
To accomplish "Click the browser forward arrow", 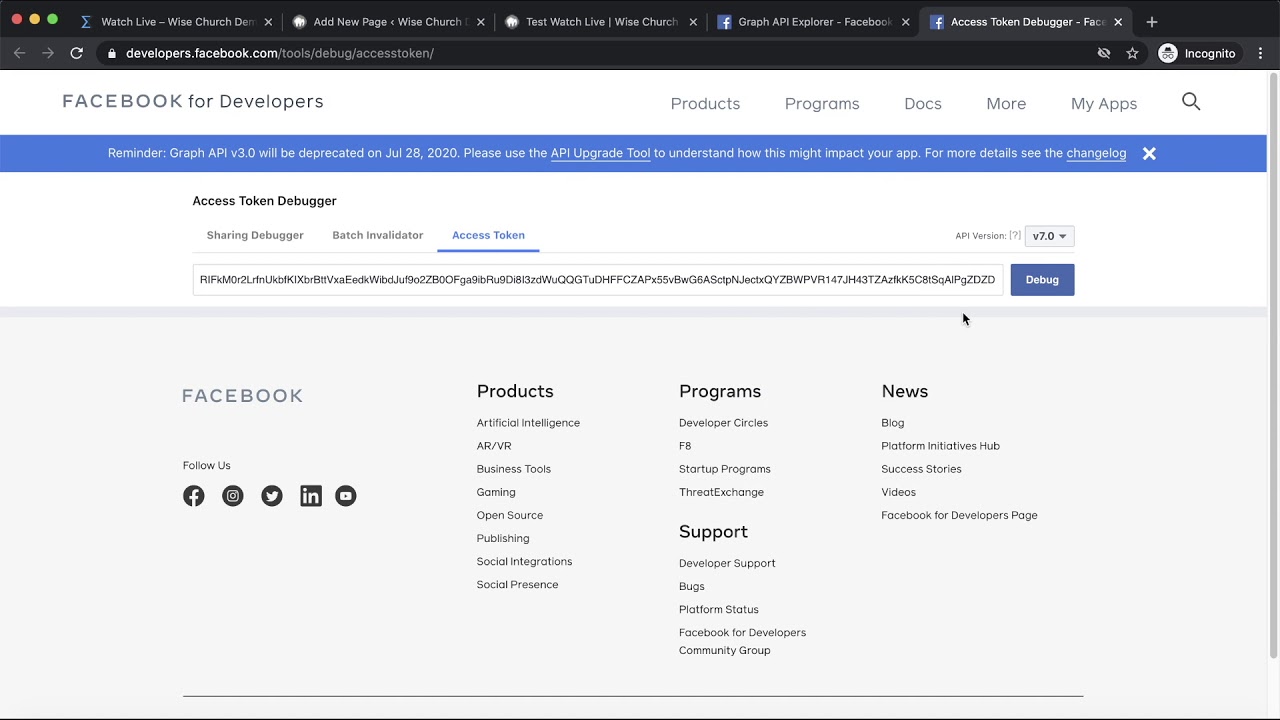I will pyautogui.click(x=47, y=53).
